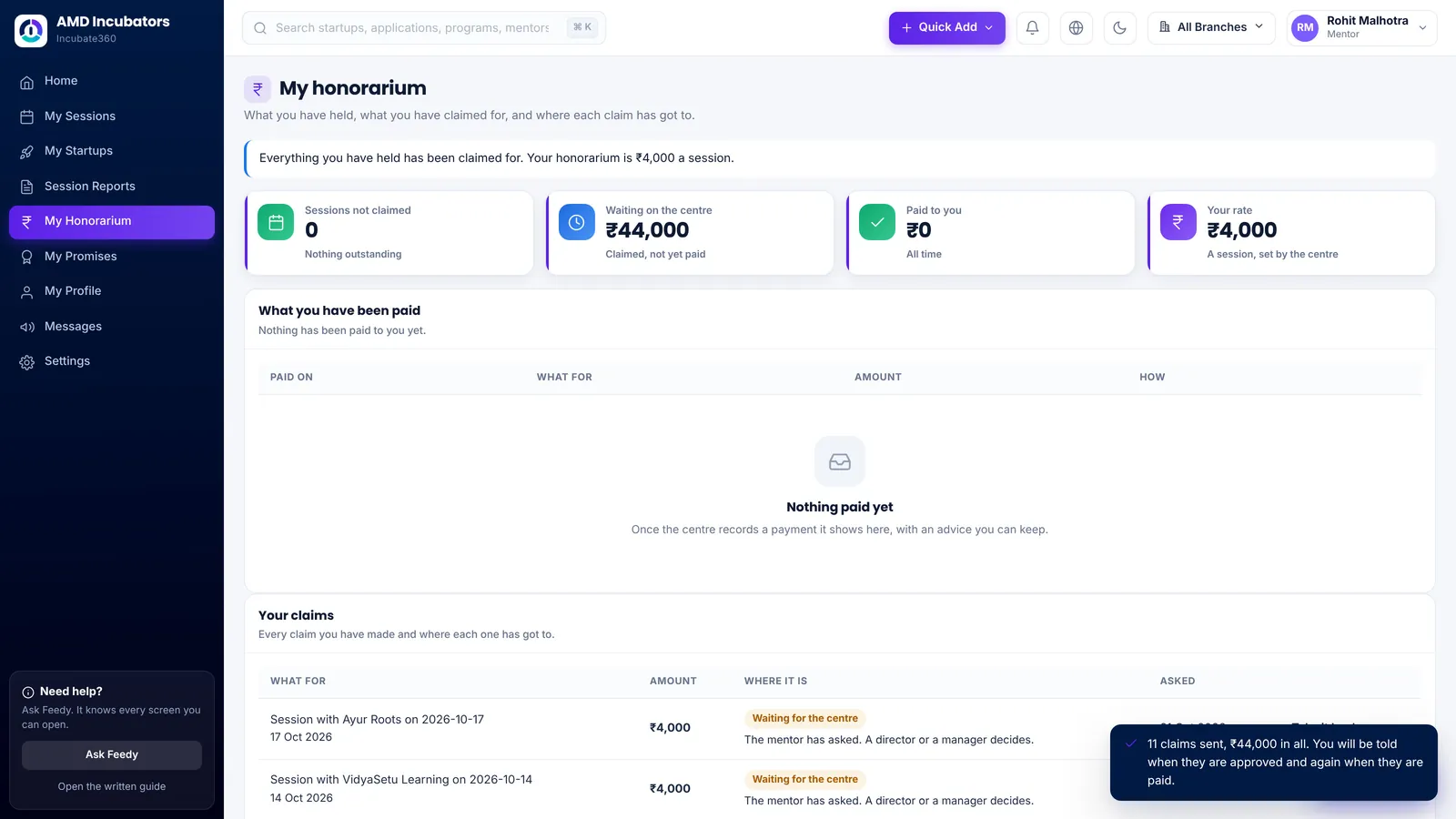Open the language globe icon
Viewport: 1456px width, 819px height.
click(x=1076, y=27)
